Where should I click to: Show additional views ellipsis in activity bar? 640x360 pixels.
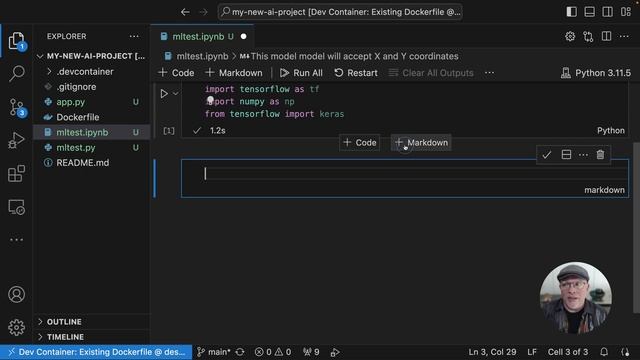pyautogui.click(x=16, y=240)
